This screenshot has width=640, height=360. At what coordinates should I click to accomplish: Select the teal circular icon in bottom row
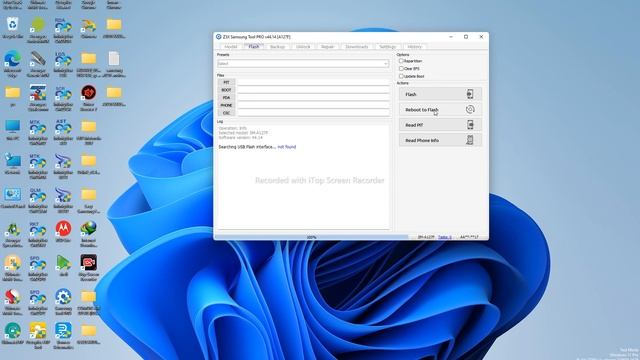tap(13, 331)
